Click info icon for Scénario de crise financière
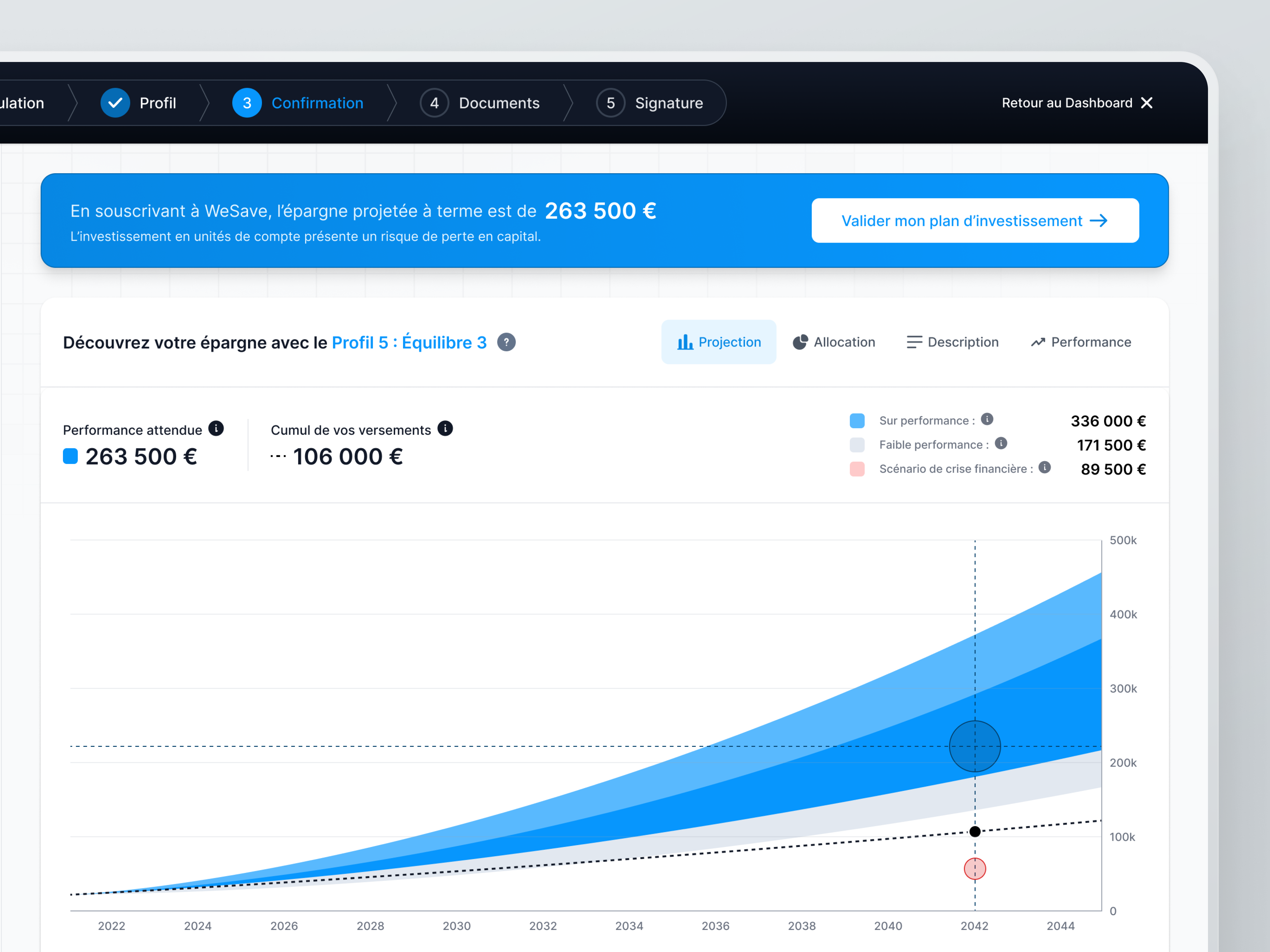The height and width of the screenshot is (952, 1270). [x=1045, y=468]
